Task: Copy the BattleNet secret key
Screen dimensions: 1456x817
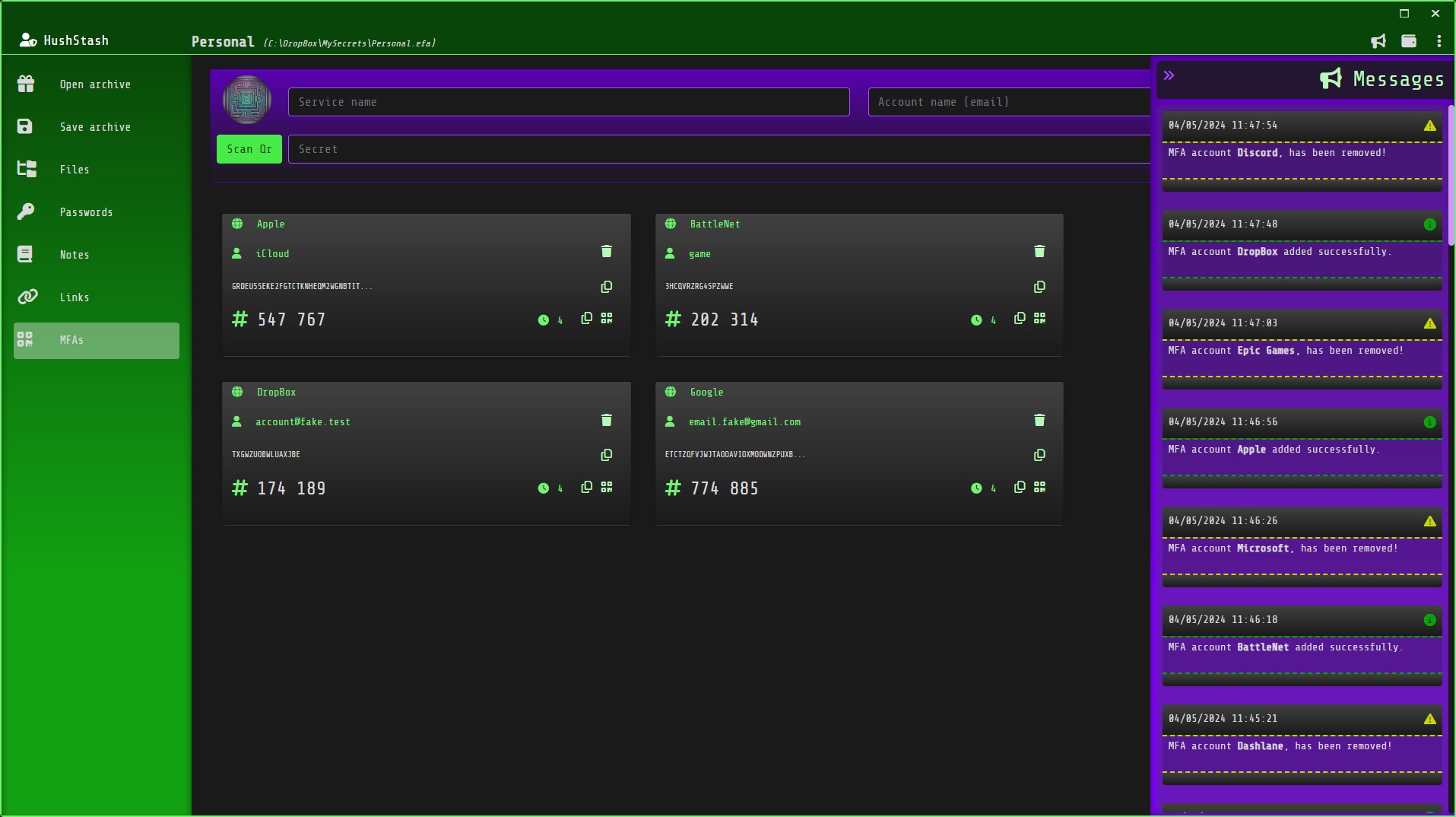Action: (x=1039, y=287)
